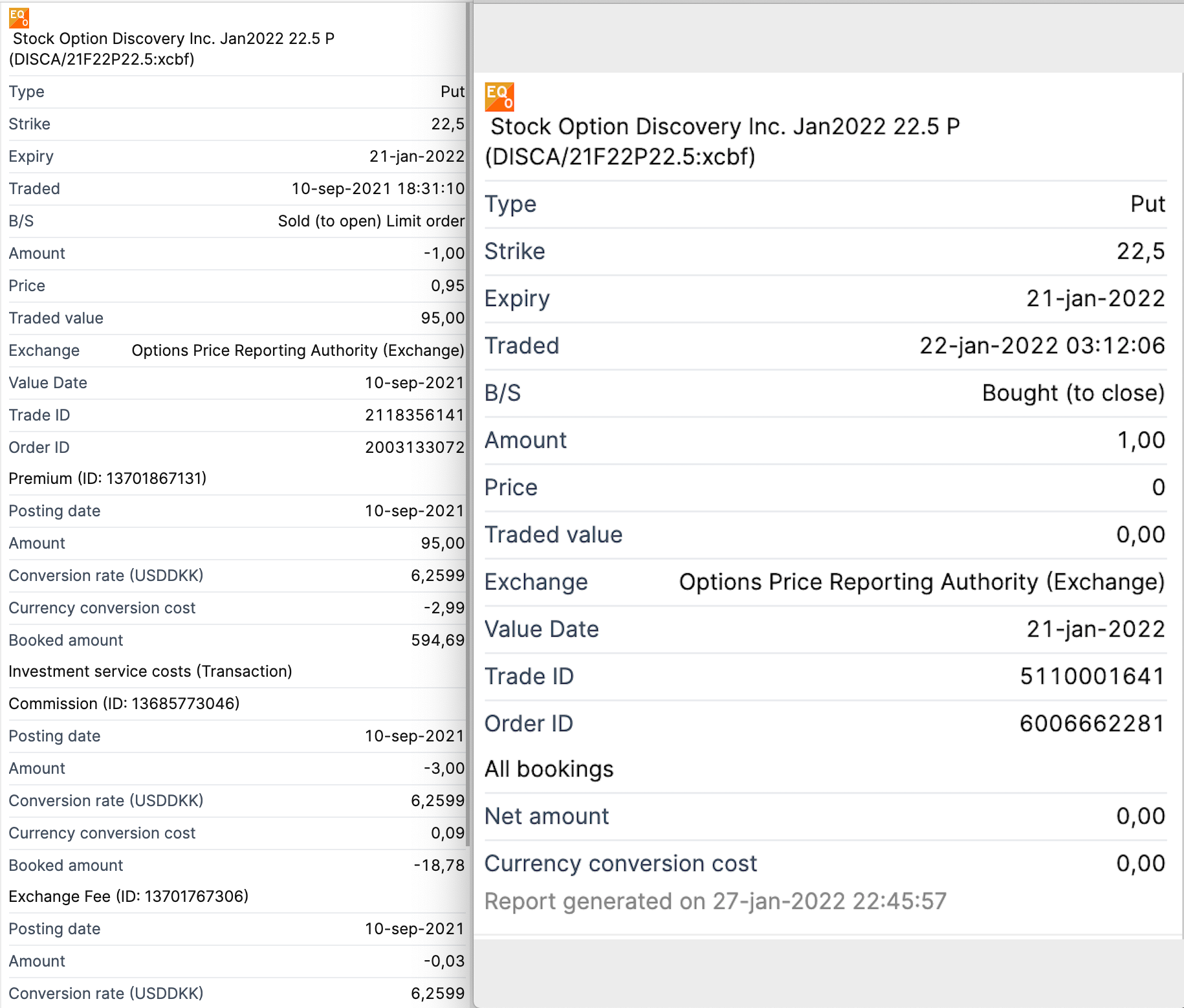Click the ticker '(DISCA/21F22P22.5:xcbf)' in the left panel
1184x1008 pixels.
pyautogui.click(x=102, y=60)
